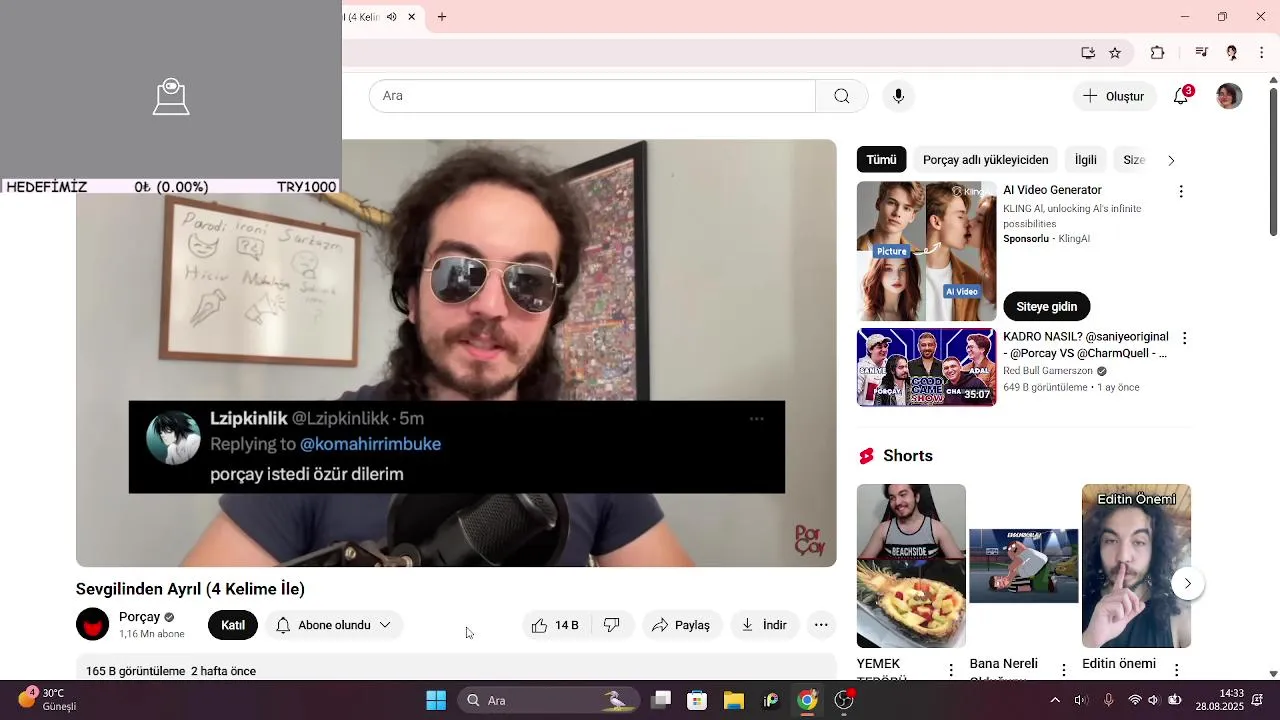Open the Bana Nereli short thumbnail

pos(1024,566)
